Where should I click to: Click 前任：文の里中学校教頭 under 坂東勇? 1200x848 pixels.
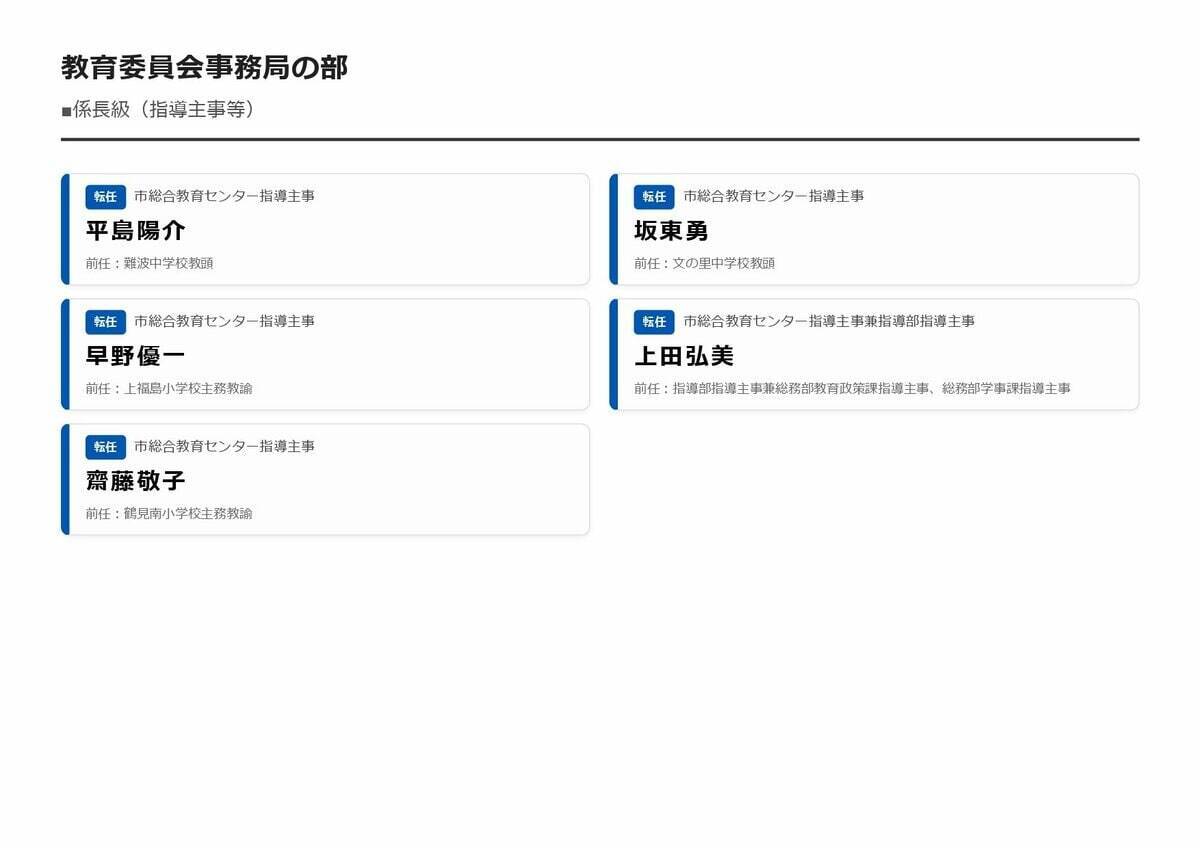707,263
